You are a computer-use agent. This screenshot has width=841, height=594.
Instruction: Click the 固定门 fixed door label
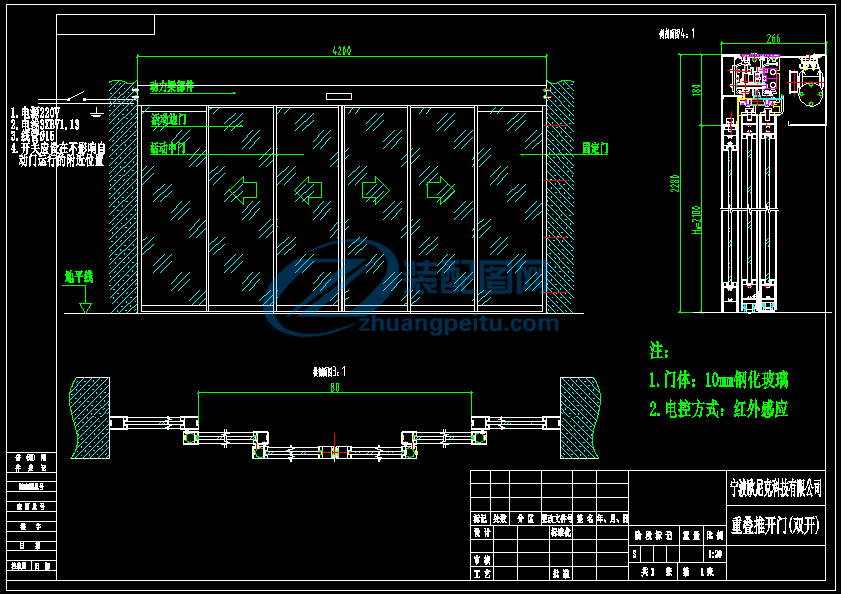[x=595, y=147]
